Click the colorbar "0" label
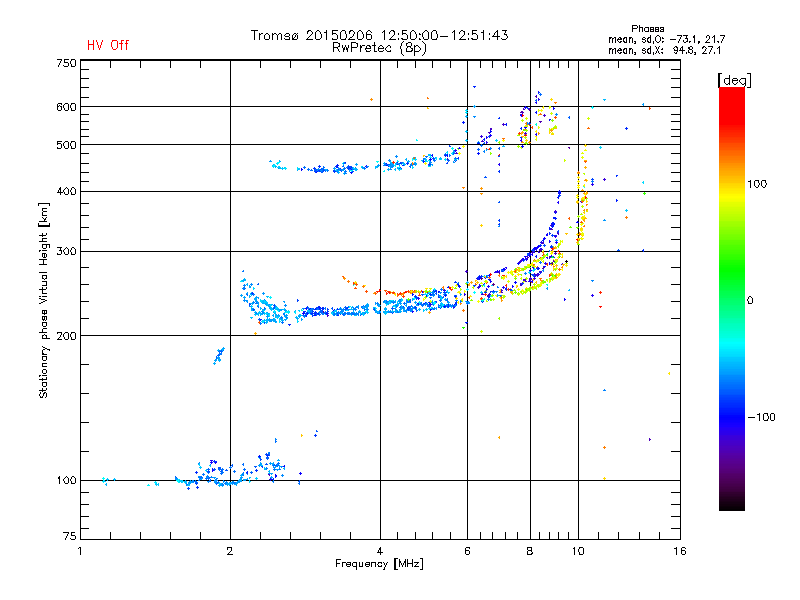The width and height of the screenshot is (800, 600). coord(750,300)
